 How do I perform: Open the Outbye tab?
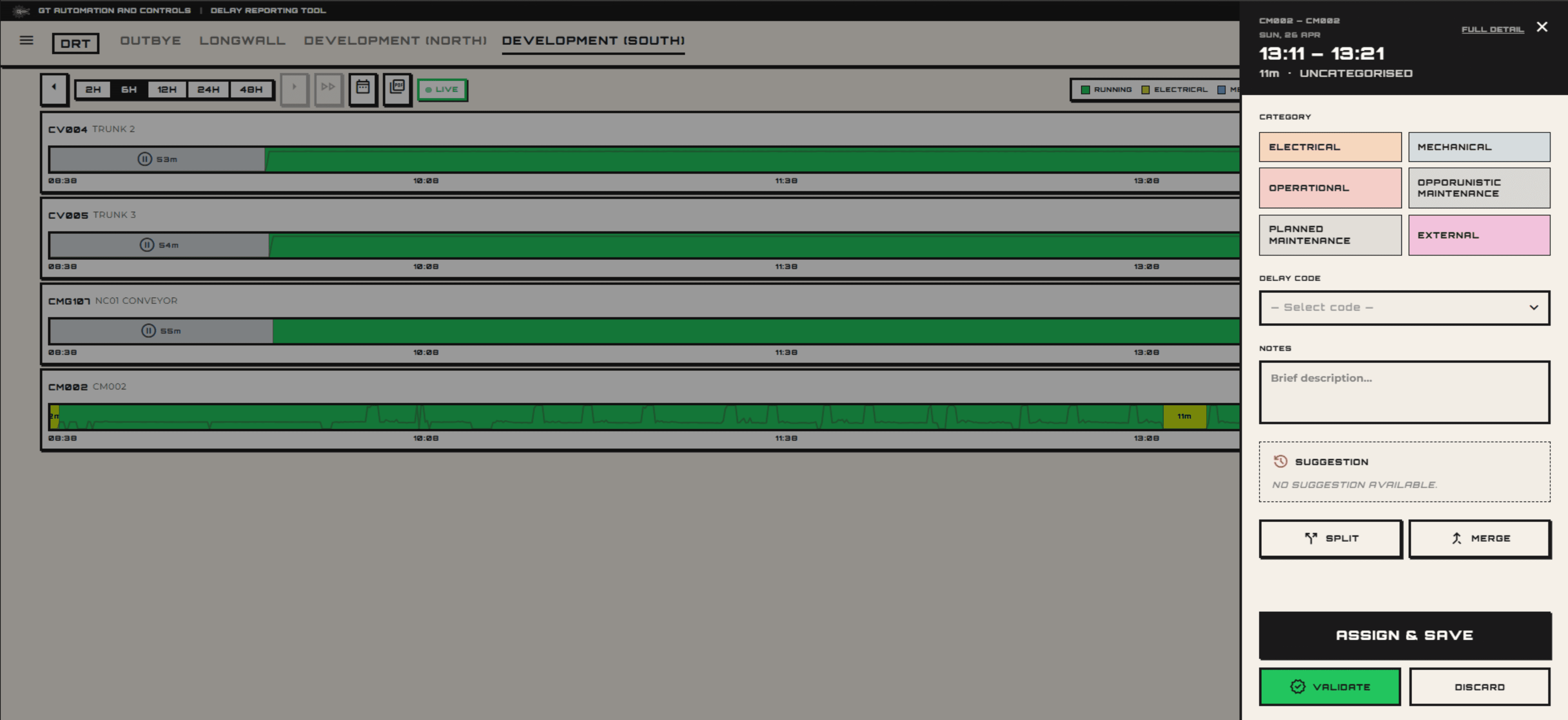(150, 41)
